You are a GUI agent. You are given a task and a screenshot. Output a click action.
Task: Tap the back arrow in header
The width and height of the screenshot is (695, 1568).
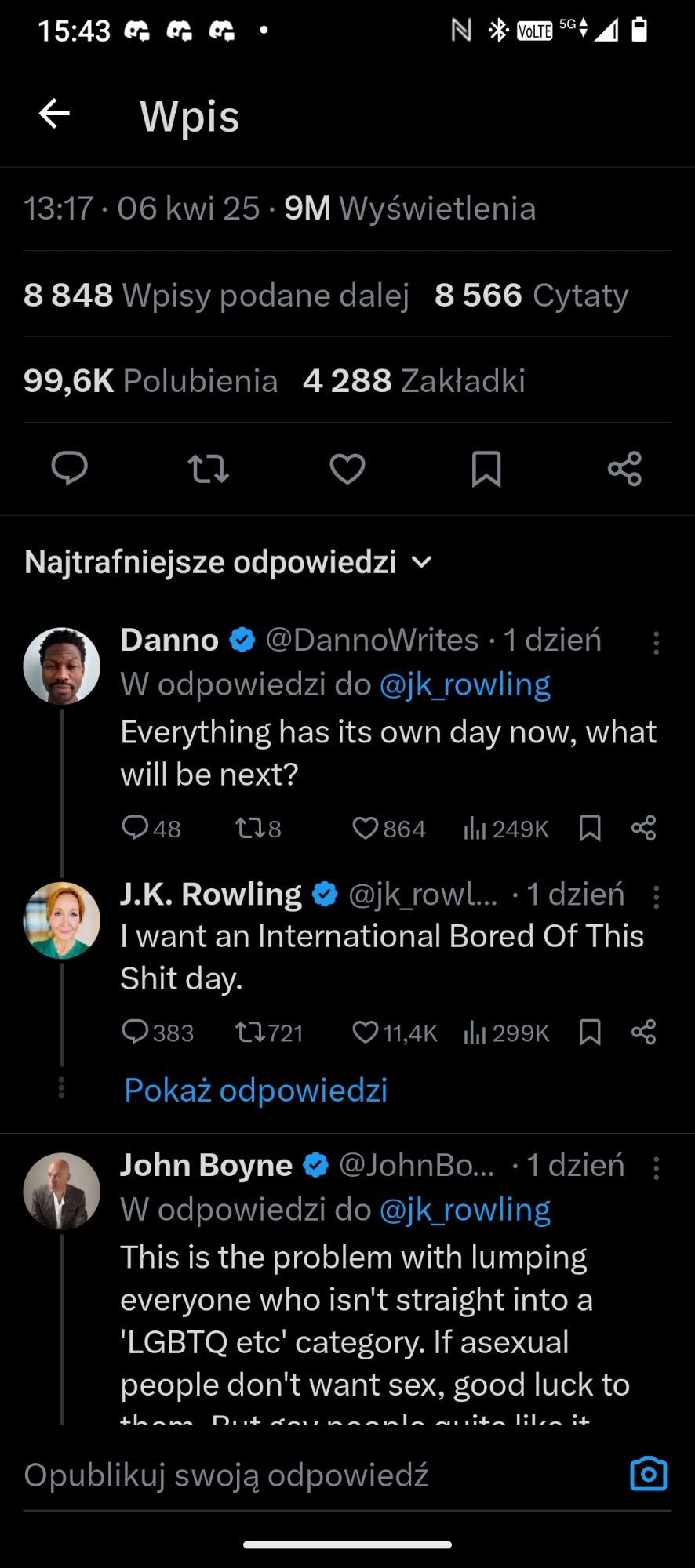tap(55, 114)
